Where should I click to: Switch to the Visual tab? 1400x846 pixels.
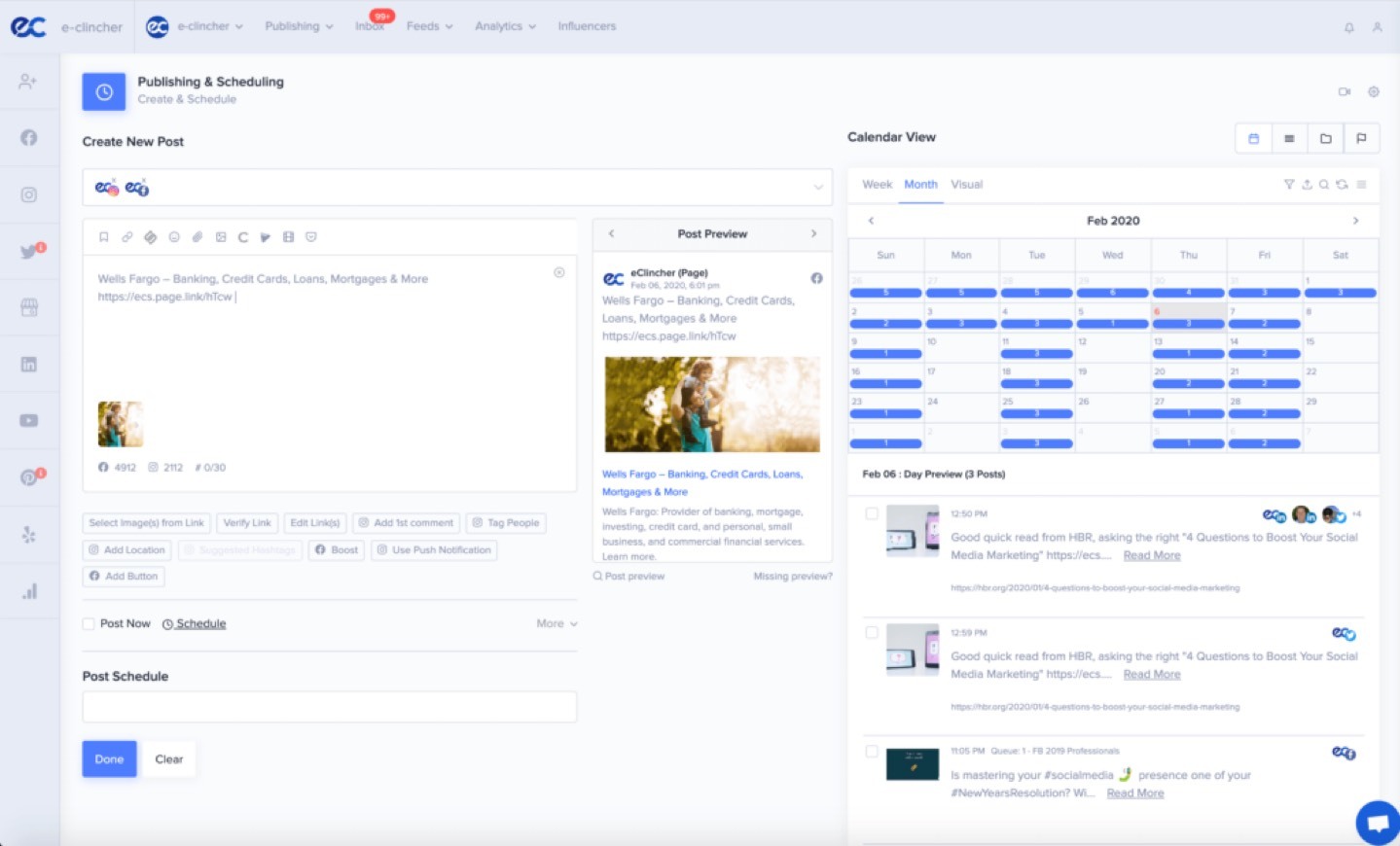[x=966, y=185]
